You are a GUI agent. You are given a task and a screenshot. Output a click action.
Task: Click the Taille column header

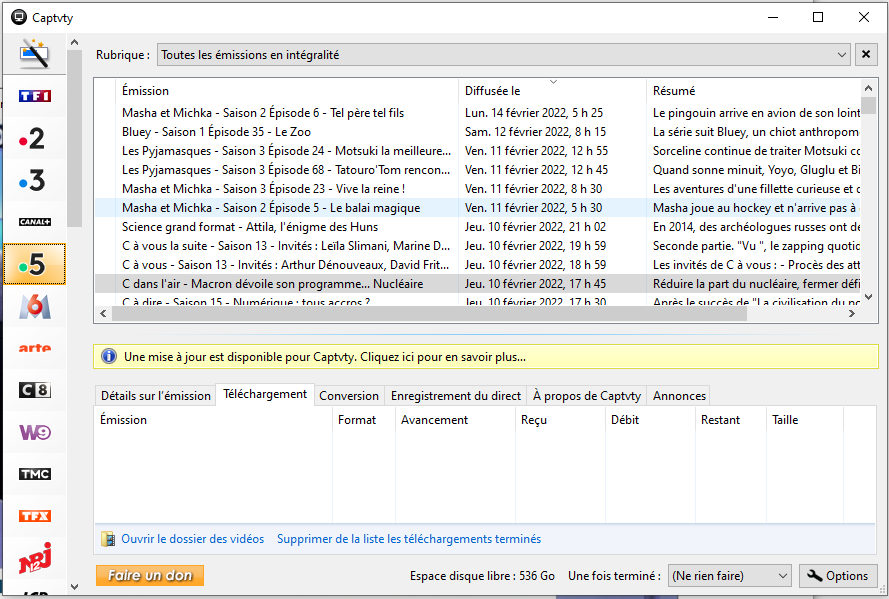tap(805, 420)
